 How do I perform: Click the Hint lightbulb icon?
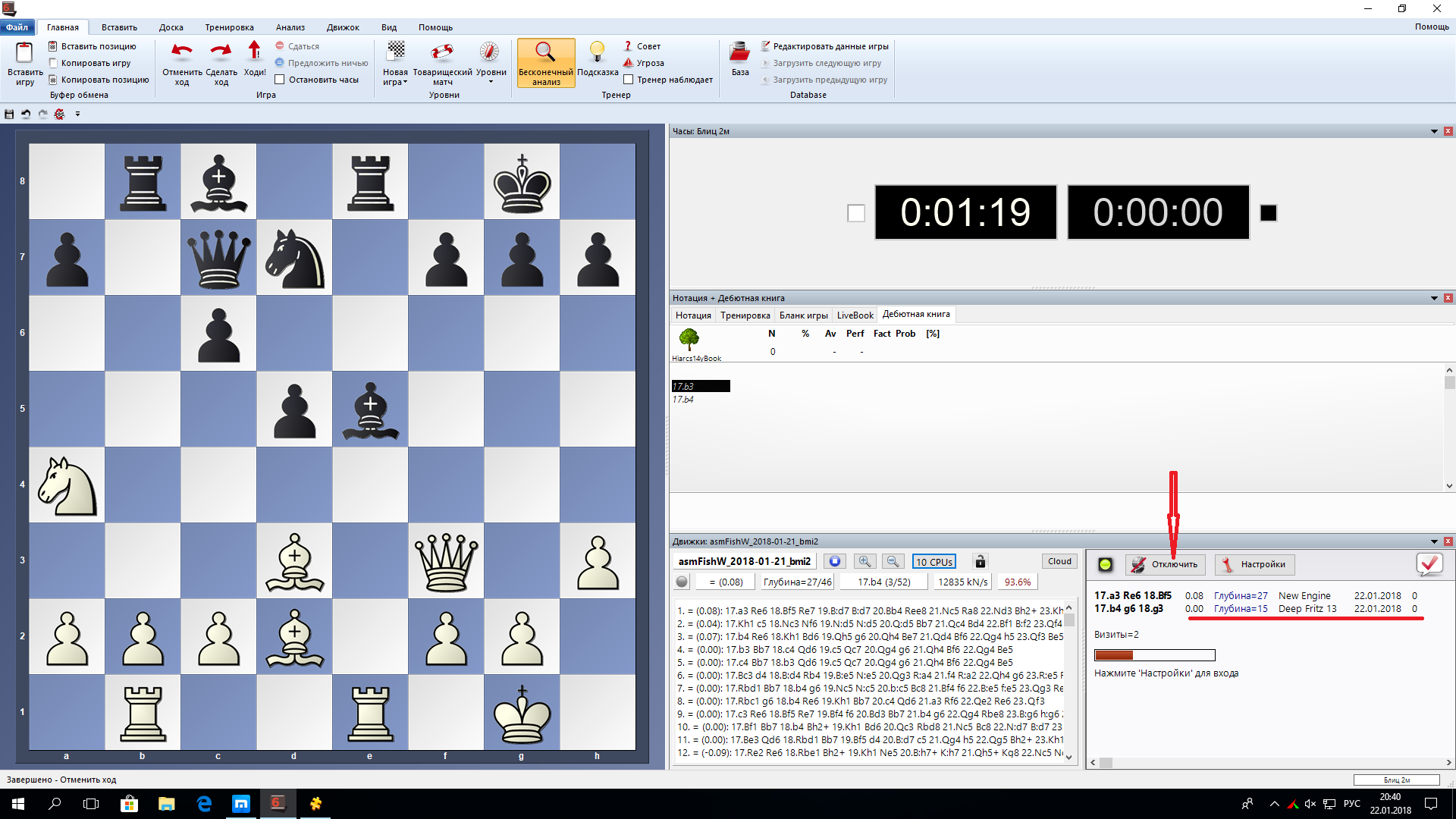[597, 52]
